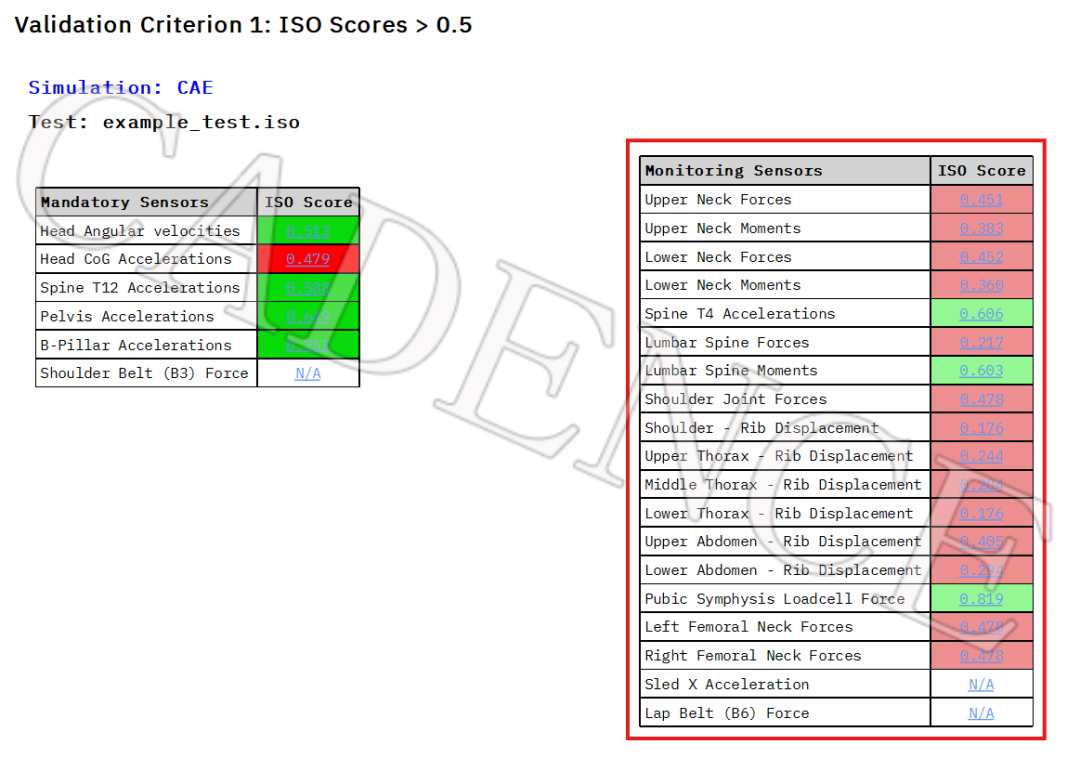The image size is (1080, 771).
Task: Open the Lower Abdomen - Rib Displacement score link
Action: point(981,570)
